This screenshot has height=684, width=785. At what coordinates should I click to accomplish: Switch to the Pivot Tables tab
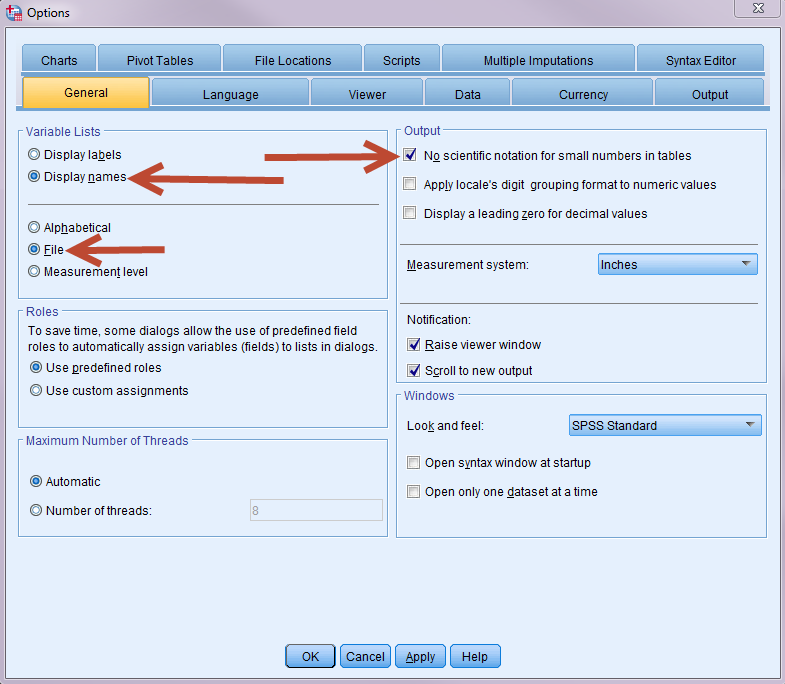click(160, 60)
